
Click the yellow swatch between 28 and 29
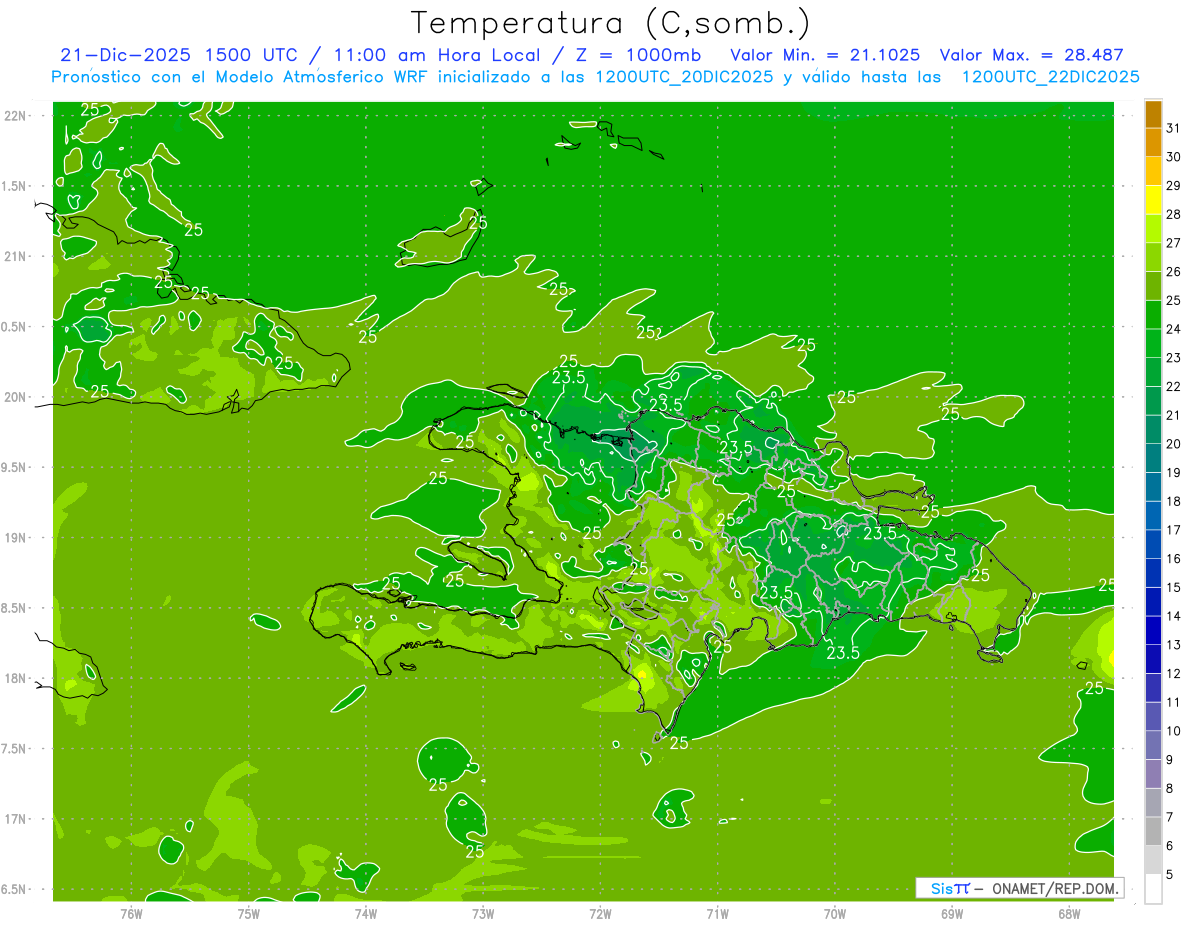pyautogui.click(x=1153, y=200)
